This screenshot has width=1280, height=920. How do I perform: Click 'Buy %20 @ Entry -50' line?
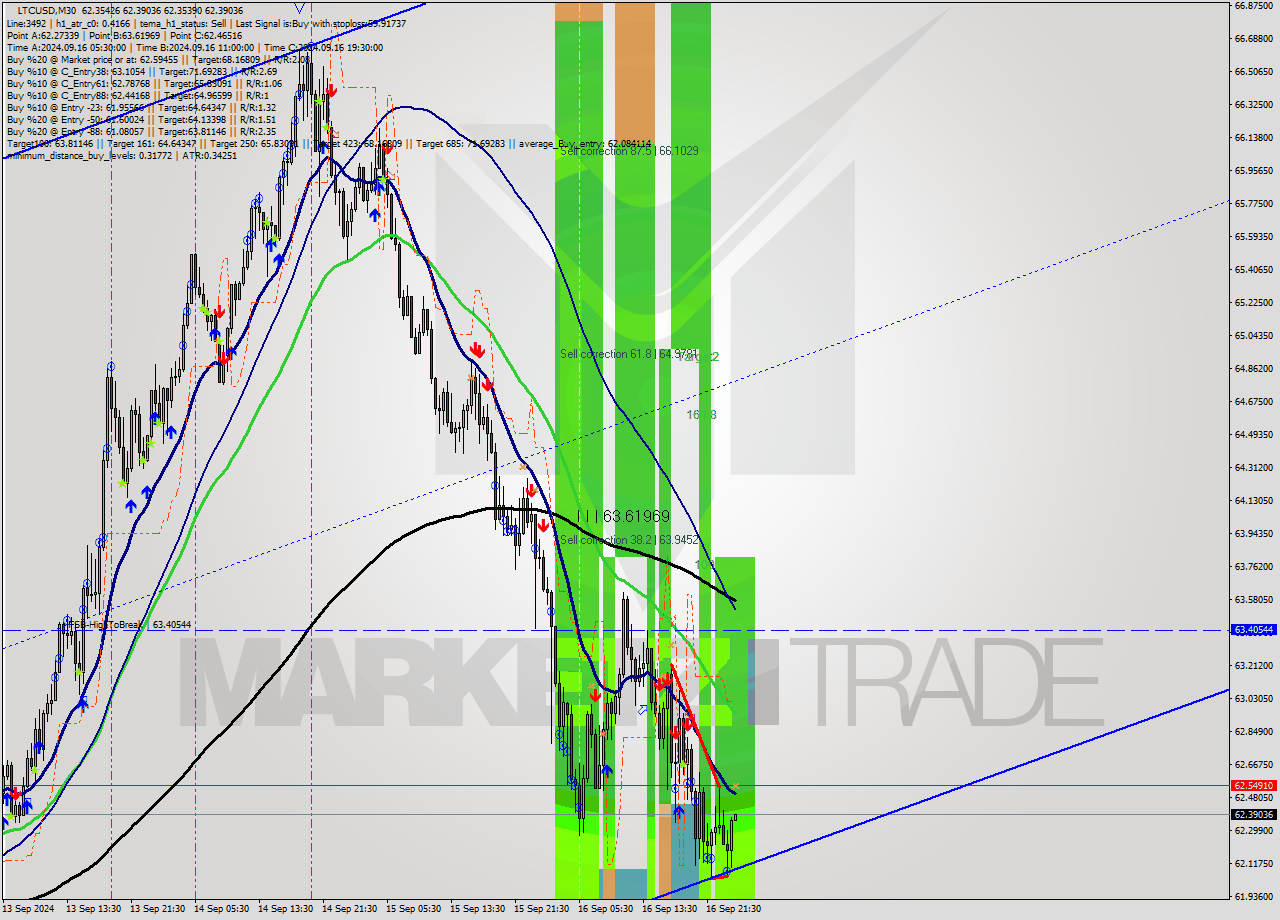(141, 119)
